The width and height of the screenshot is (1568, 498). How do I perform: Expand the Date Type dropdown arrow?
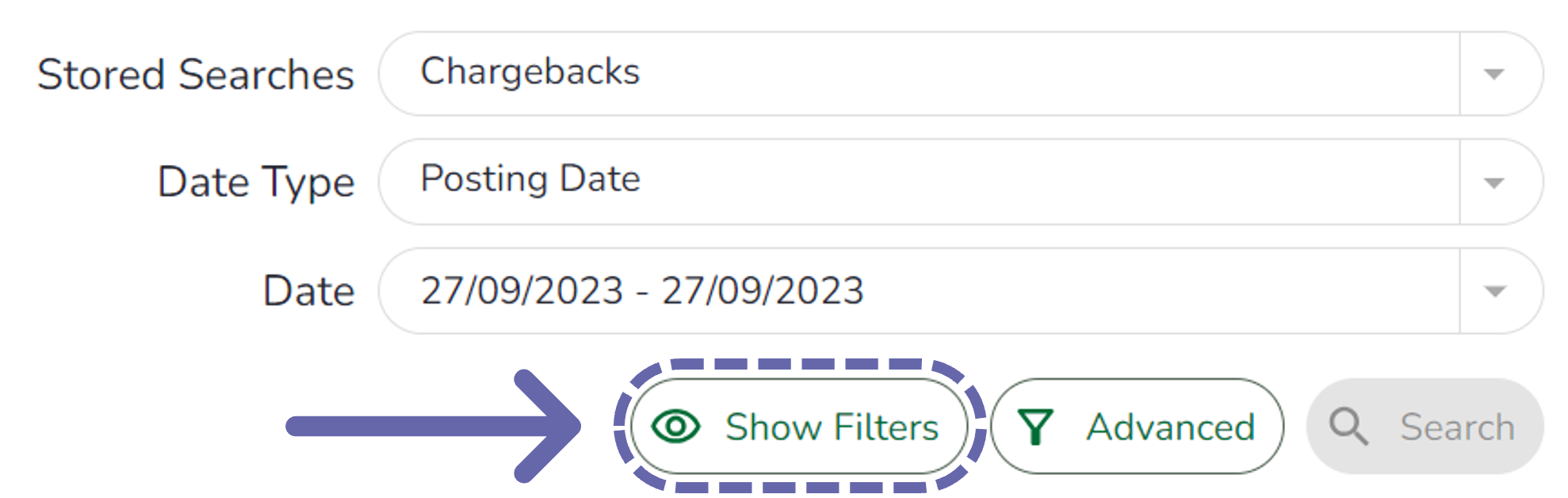click(1494, 183)
